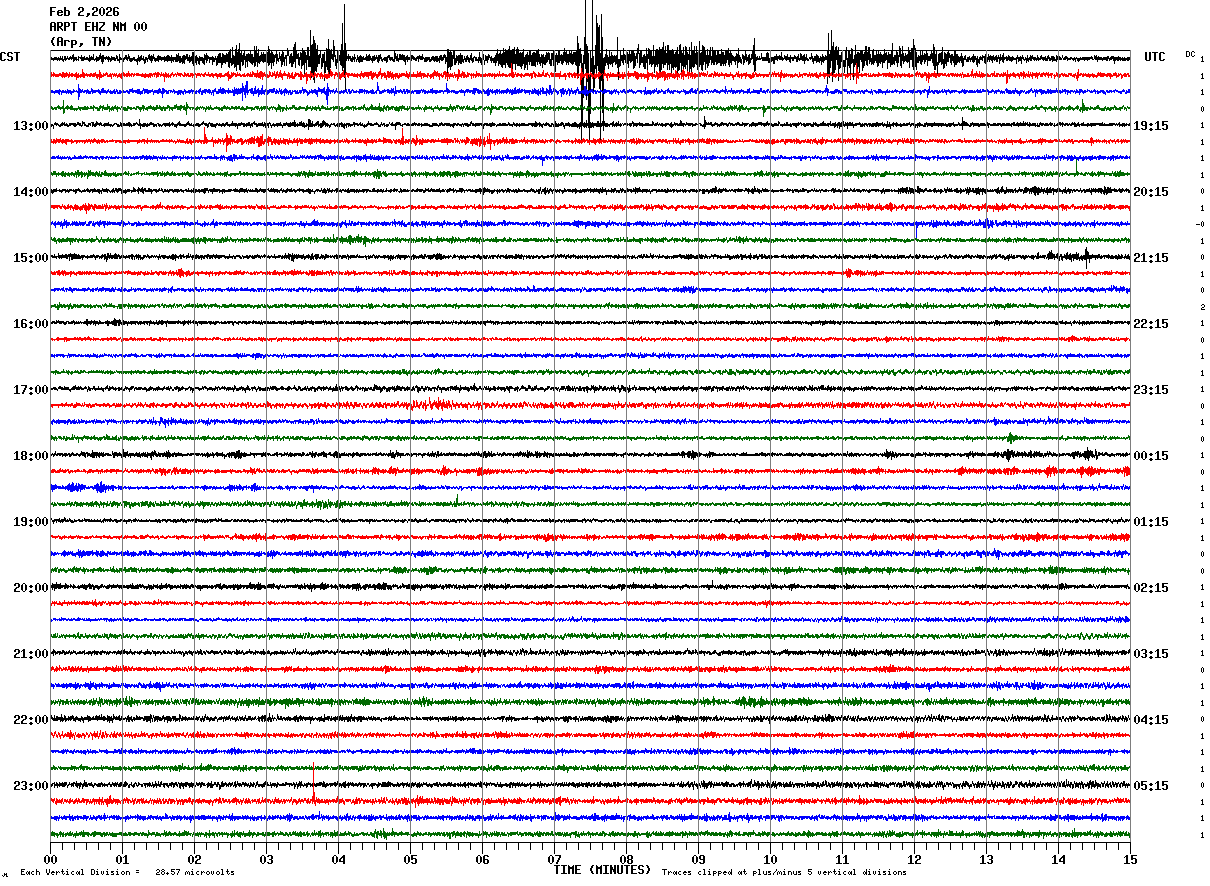Pick minute tick '01' on the bottom axis
This screenshot has height=886, width=1210.
pos(122,859)
